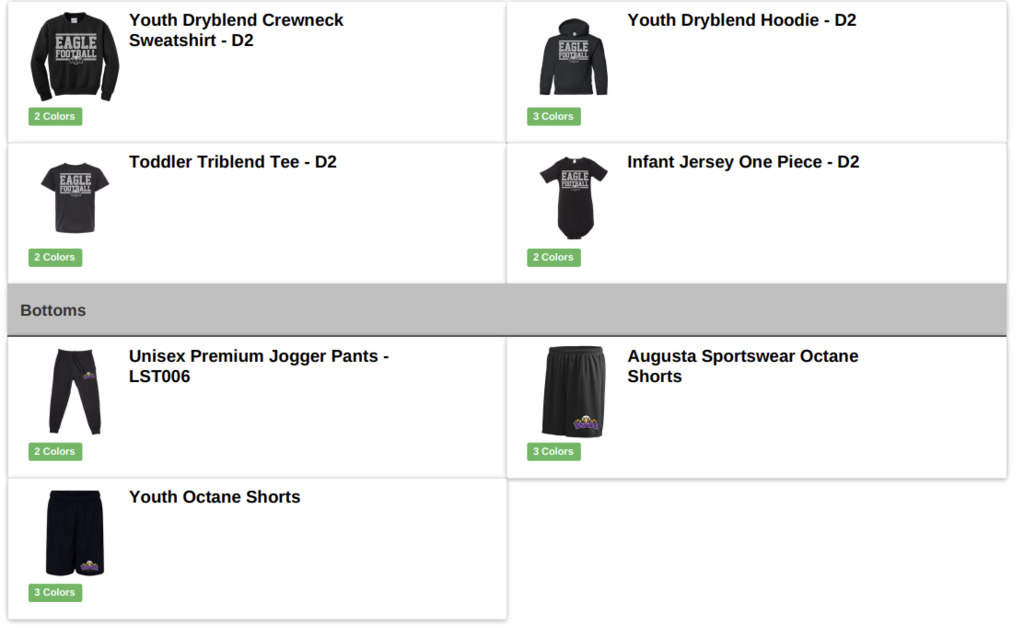This screenshot has height=626, width=1024.
Task: Open Youth Dryblend Crewneck Sweatshirt - D2 title
Action: pos(236,30)
